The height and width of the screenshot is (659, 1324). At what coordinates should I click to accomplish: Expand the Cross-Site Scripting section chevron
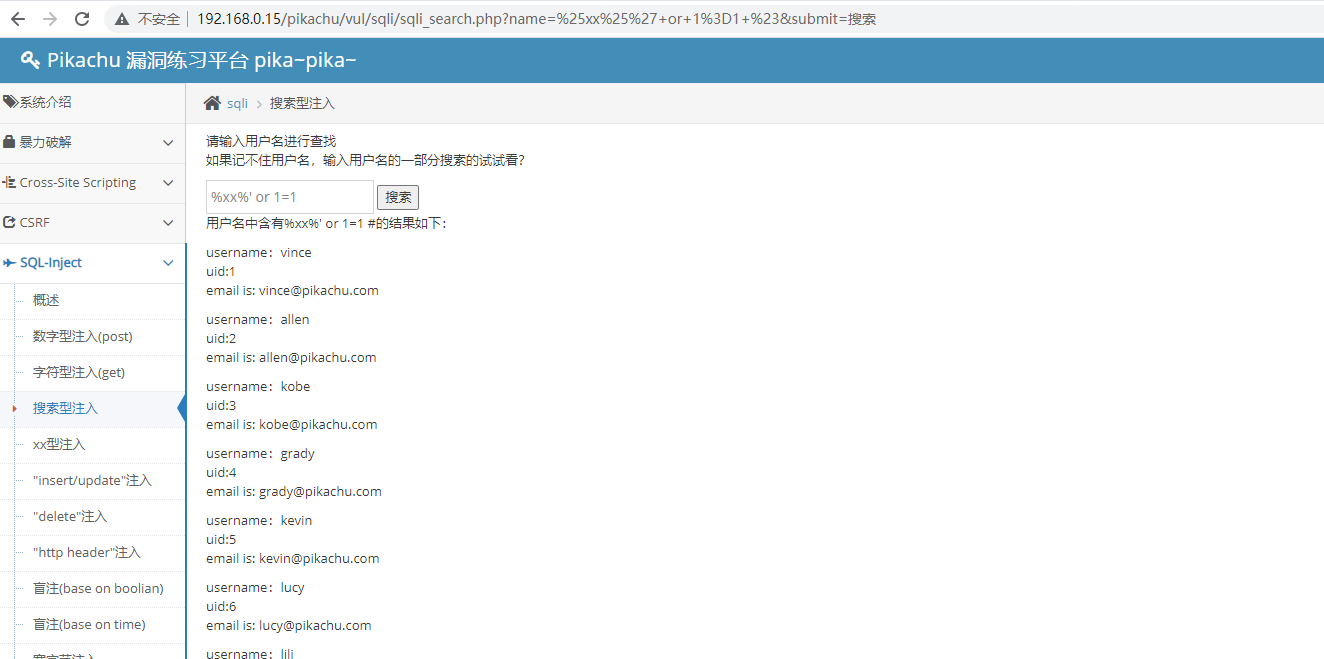(168, 183)
